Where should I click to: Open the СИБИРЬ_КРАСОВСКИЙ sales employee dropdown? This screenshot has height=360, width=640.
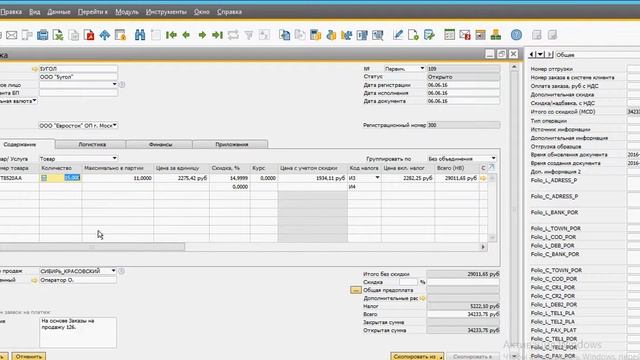click(x=113, y=271)
